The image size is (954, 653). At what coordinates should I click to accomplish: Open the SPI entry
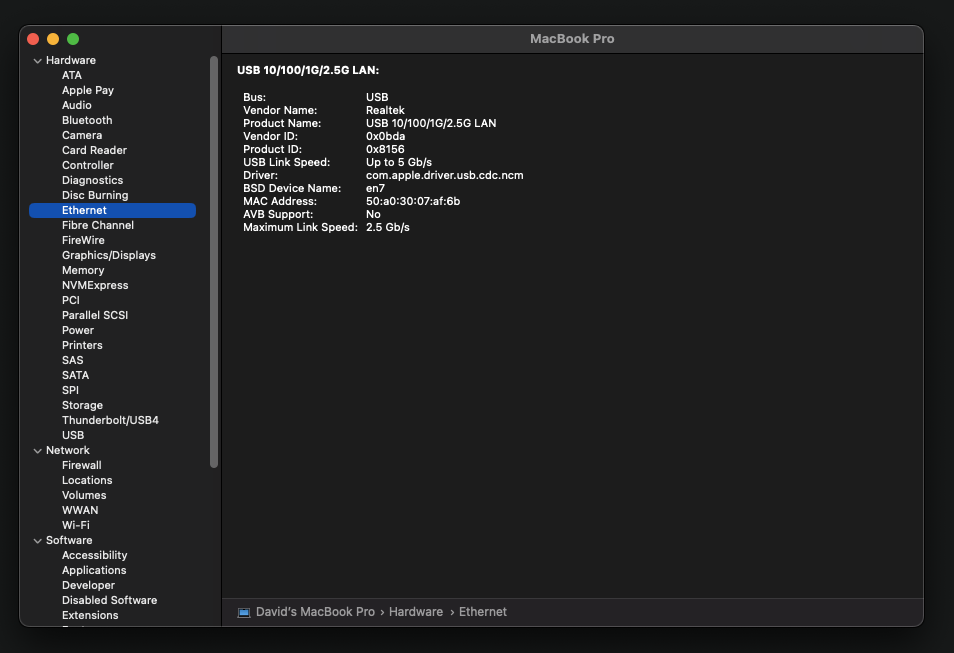point(70,390)
